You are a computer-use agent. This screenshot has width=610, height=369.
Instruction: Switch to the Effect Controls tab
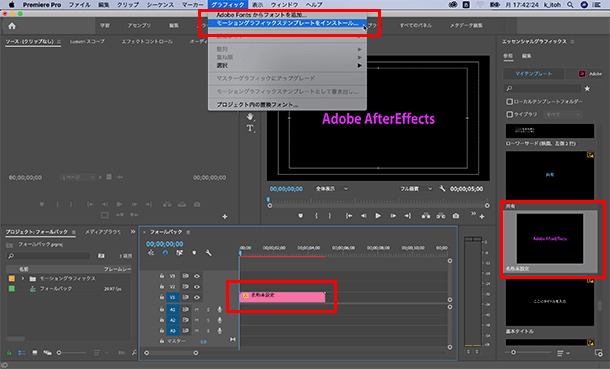pyautogui.click(x=147, y=41)
